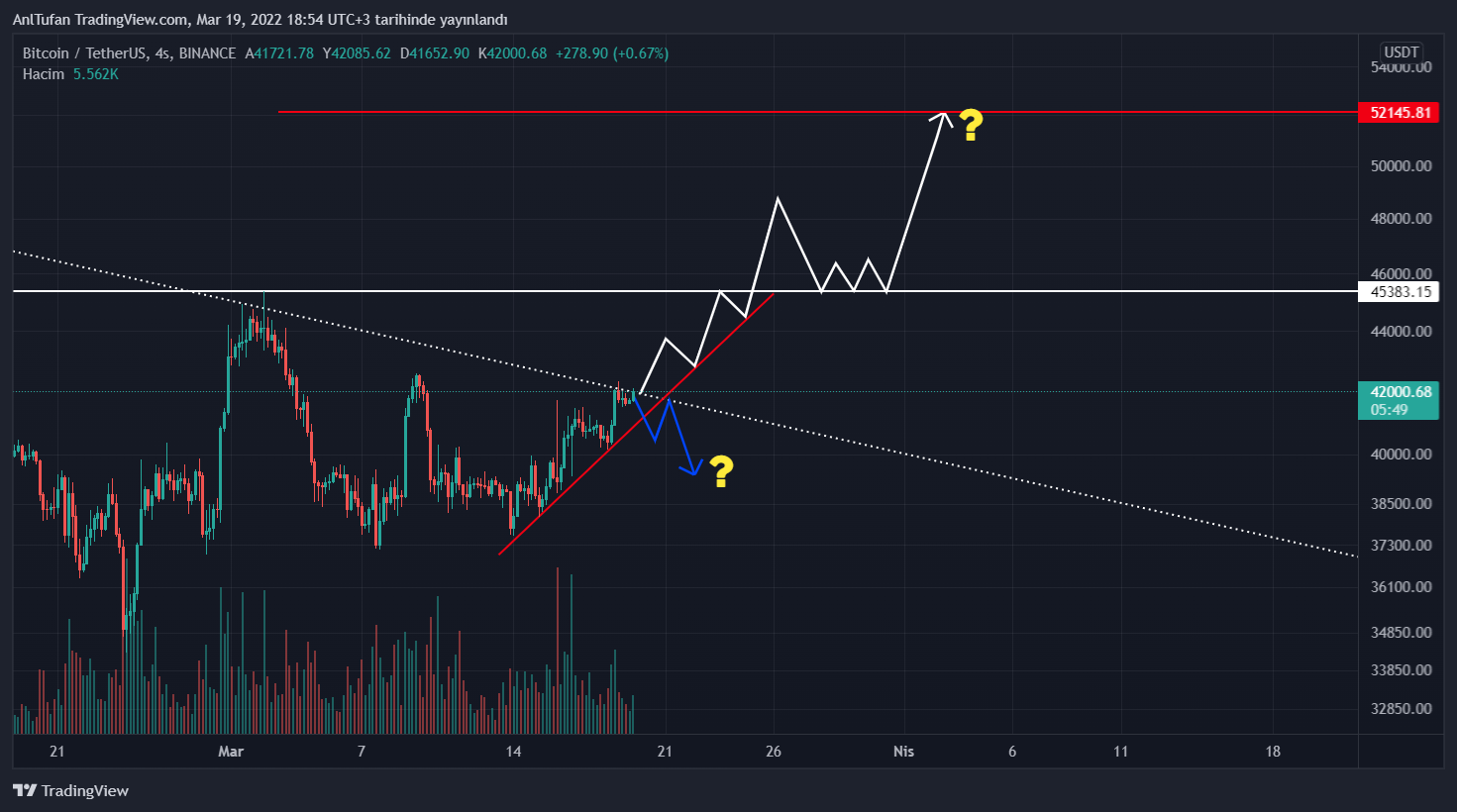Select the USDT currency label on the price axis
This screenshot has width=1457, height=812.
1402,52
